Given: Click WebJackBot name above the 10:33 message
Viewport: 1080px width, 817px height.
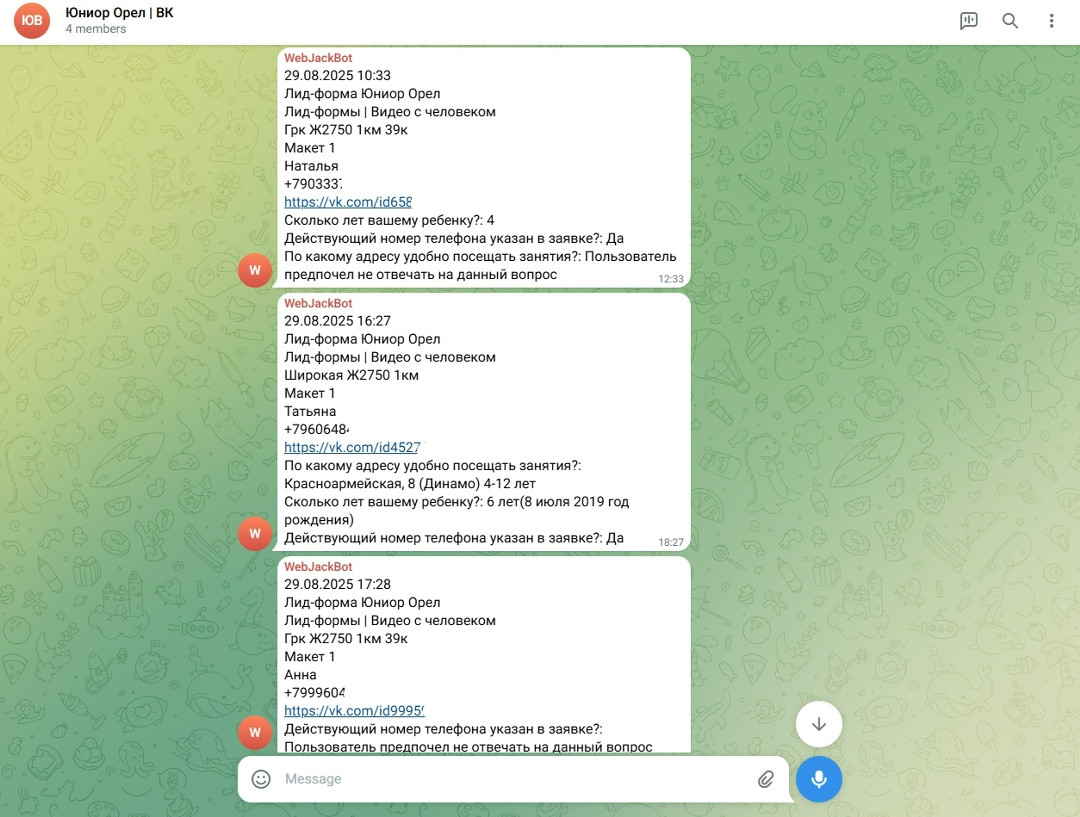Looking at the screenshot, I should click(318, 58).
